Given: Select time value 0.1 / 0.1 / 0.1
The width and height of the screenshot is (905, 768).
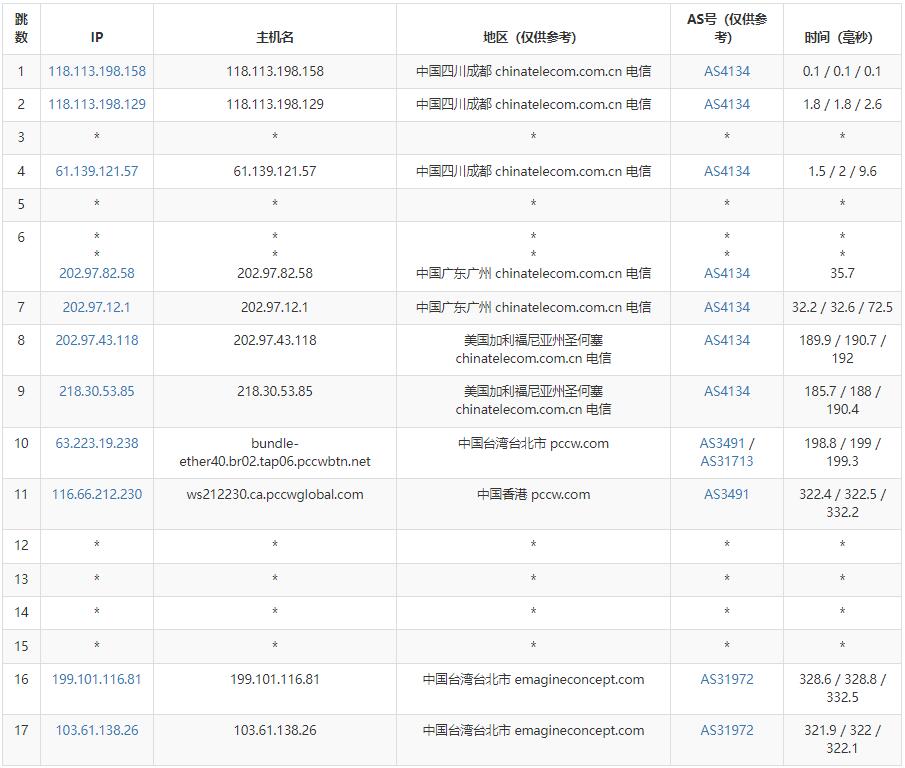Looking at the screenshot, I should (842, 72).
